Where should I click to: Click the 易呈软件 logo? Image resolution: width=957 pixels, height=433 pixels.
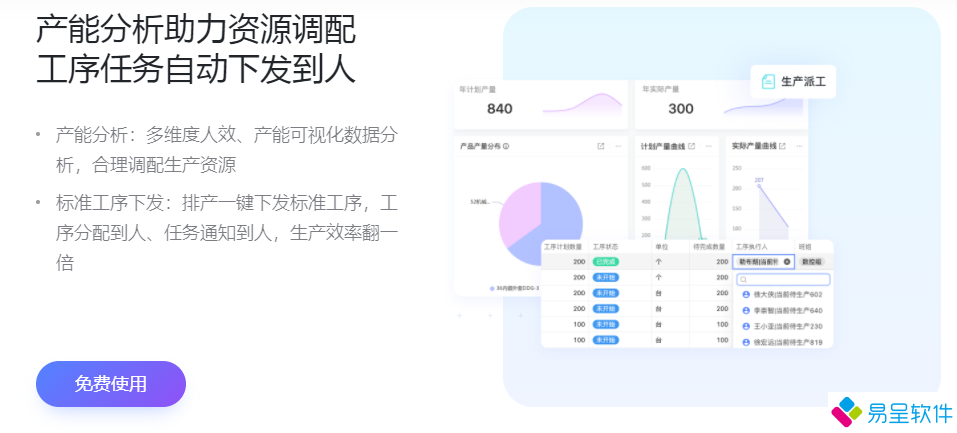[893, 410]
